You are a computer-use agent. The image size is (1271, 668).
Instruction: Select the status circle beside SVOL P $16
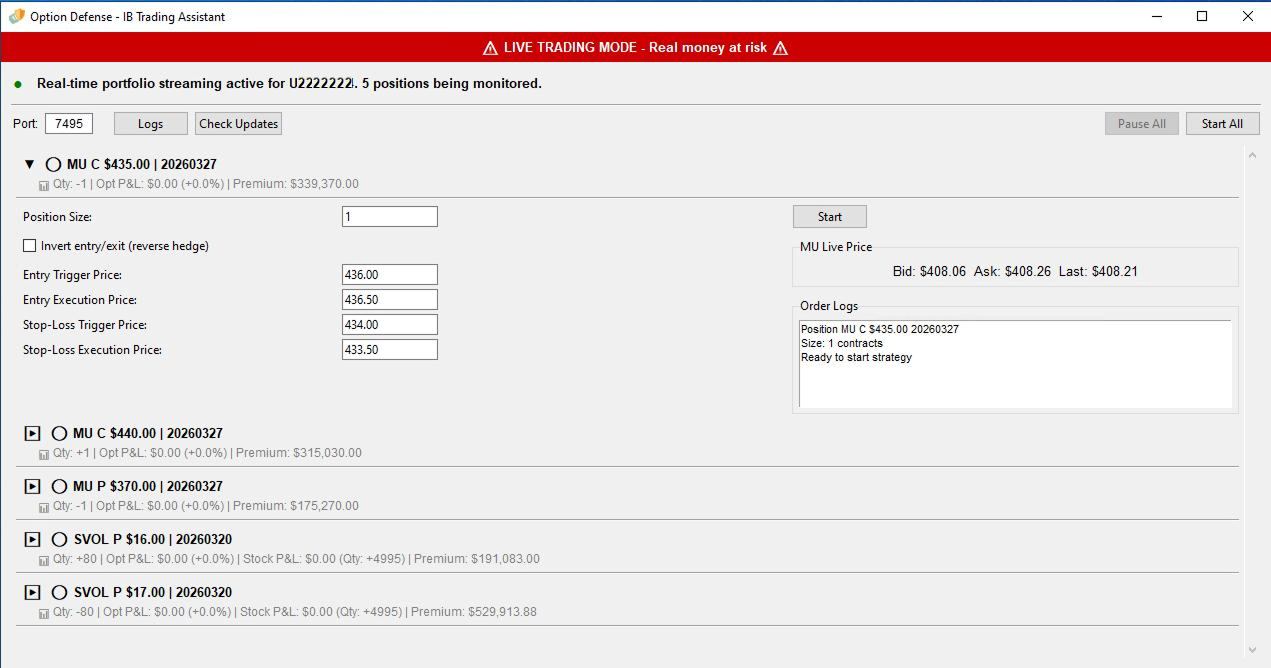(x=60, y=539)
